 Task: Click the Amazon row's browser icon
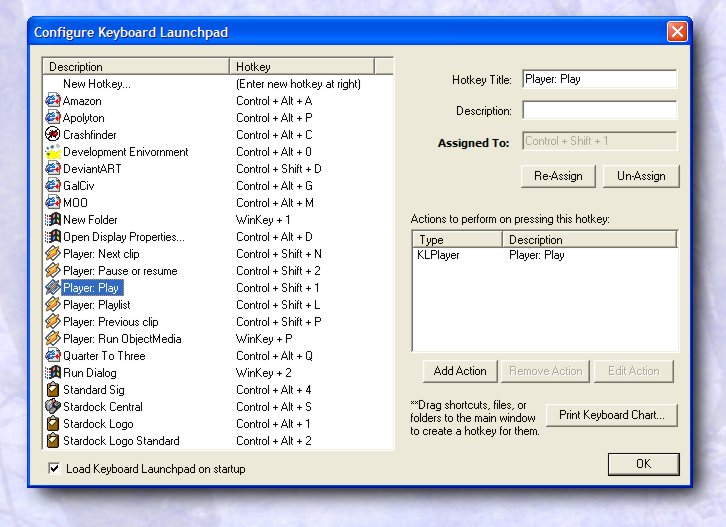click(53, 100)
